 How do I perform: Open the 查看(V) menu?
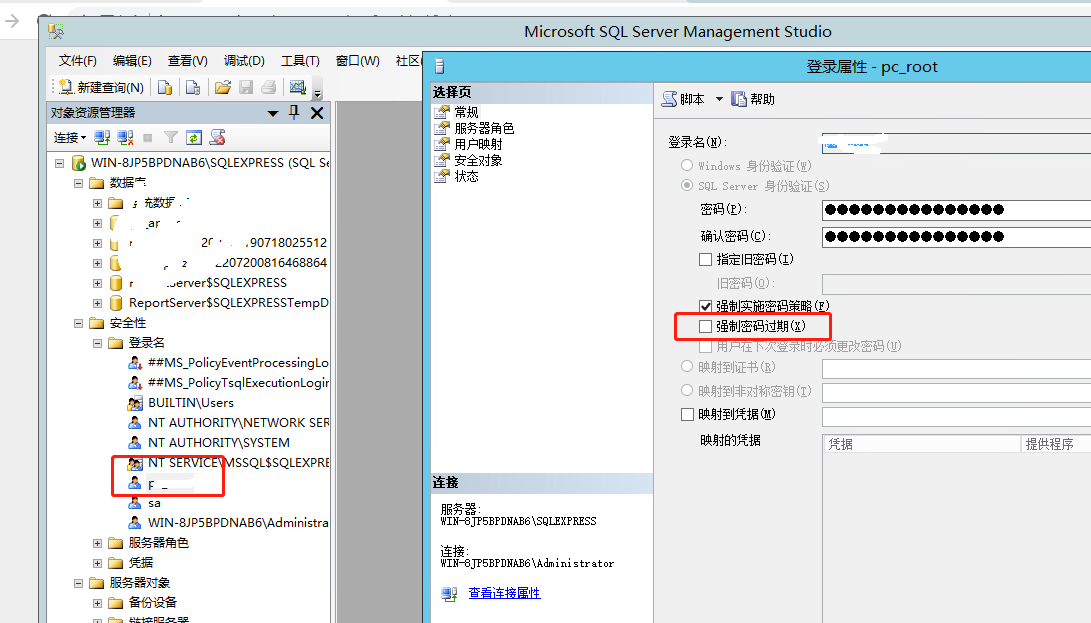(x=188, y=61)
